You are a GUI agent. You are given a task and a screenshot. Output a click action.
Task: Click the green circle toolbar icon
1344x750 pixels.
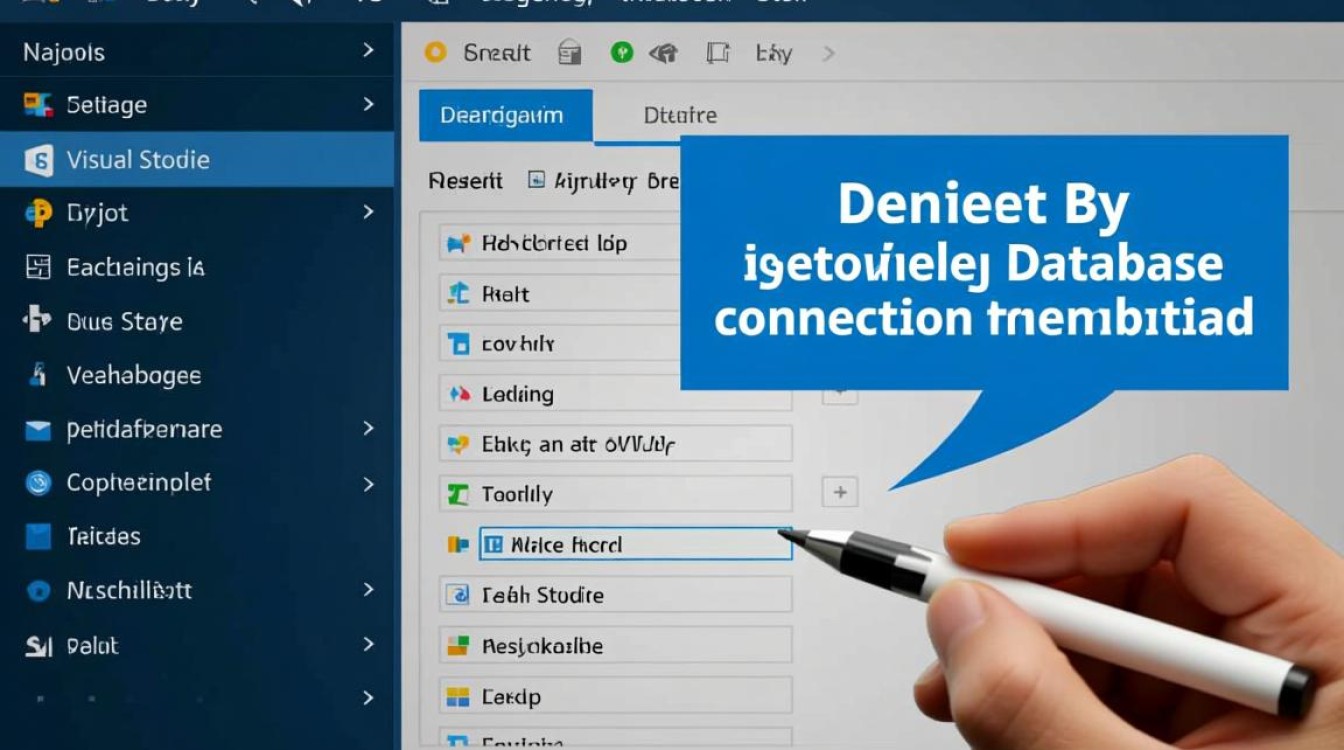point(622,53)
